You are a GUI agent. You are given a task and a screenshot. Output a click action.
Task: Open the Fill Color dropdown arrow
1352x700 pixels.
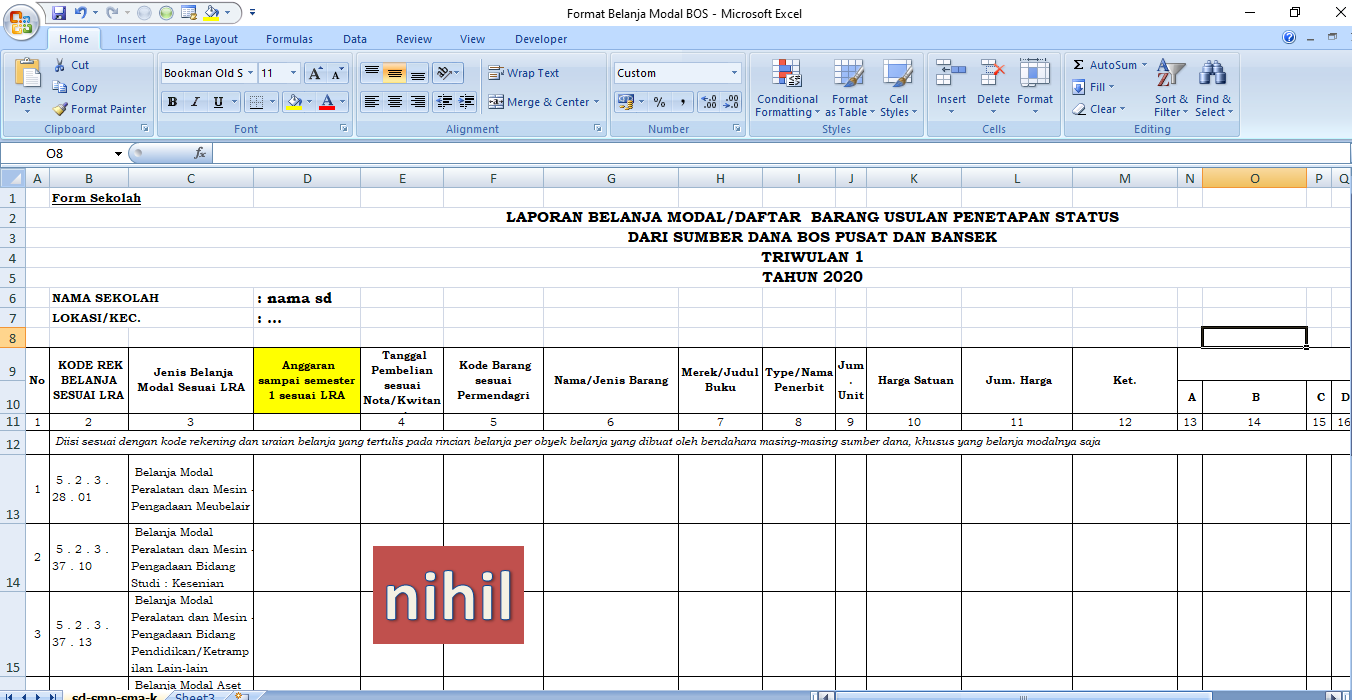308,103
